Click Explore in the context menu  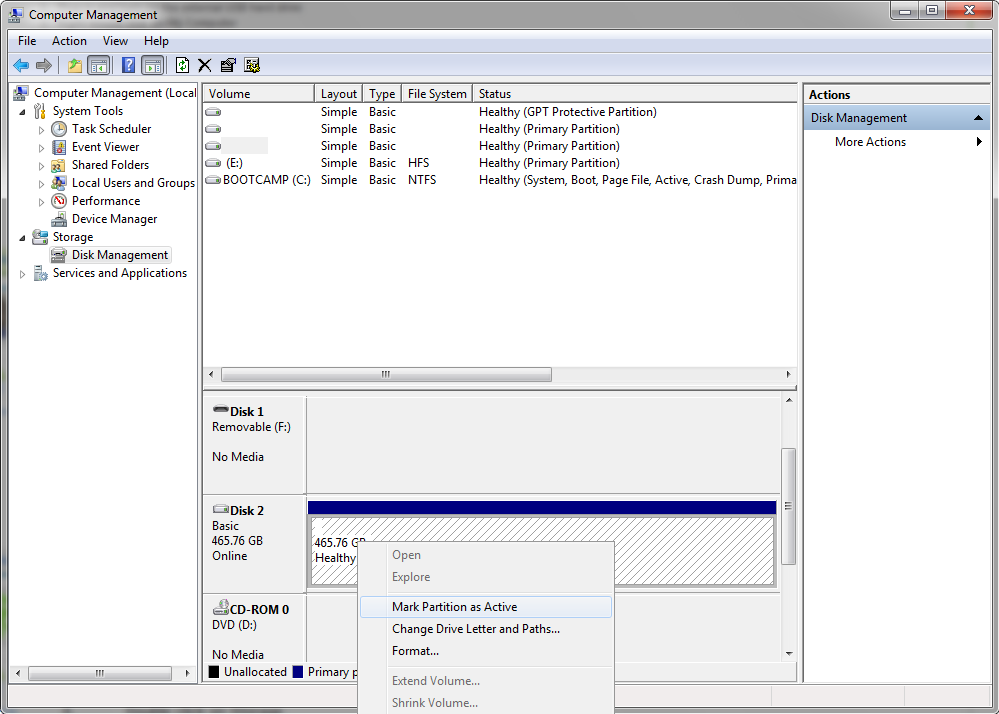485,577
